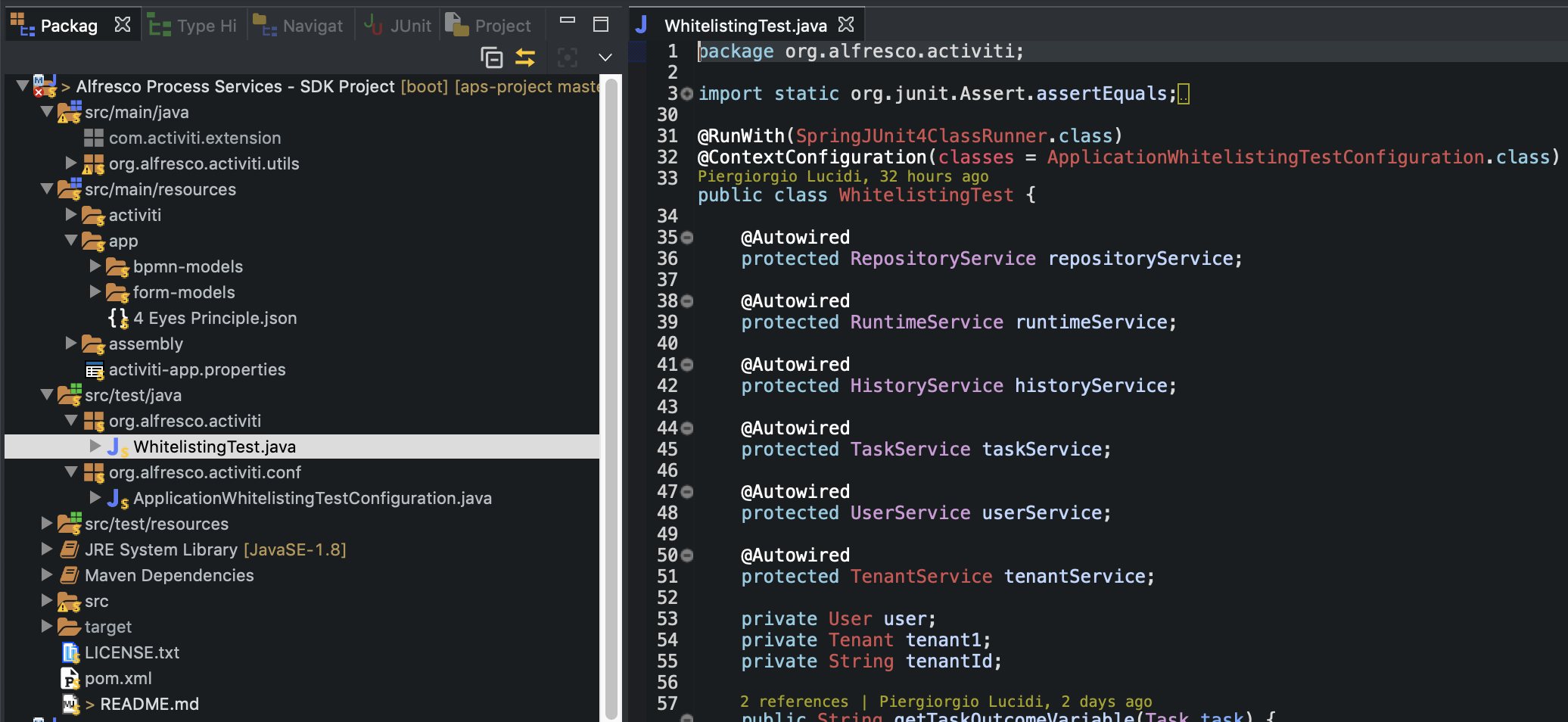Screen dimensions: 1568x722
Task: Click the Package Explorer vertical scrollbar
Action: [611, 397]
